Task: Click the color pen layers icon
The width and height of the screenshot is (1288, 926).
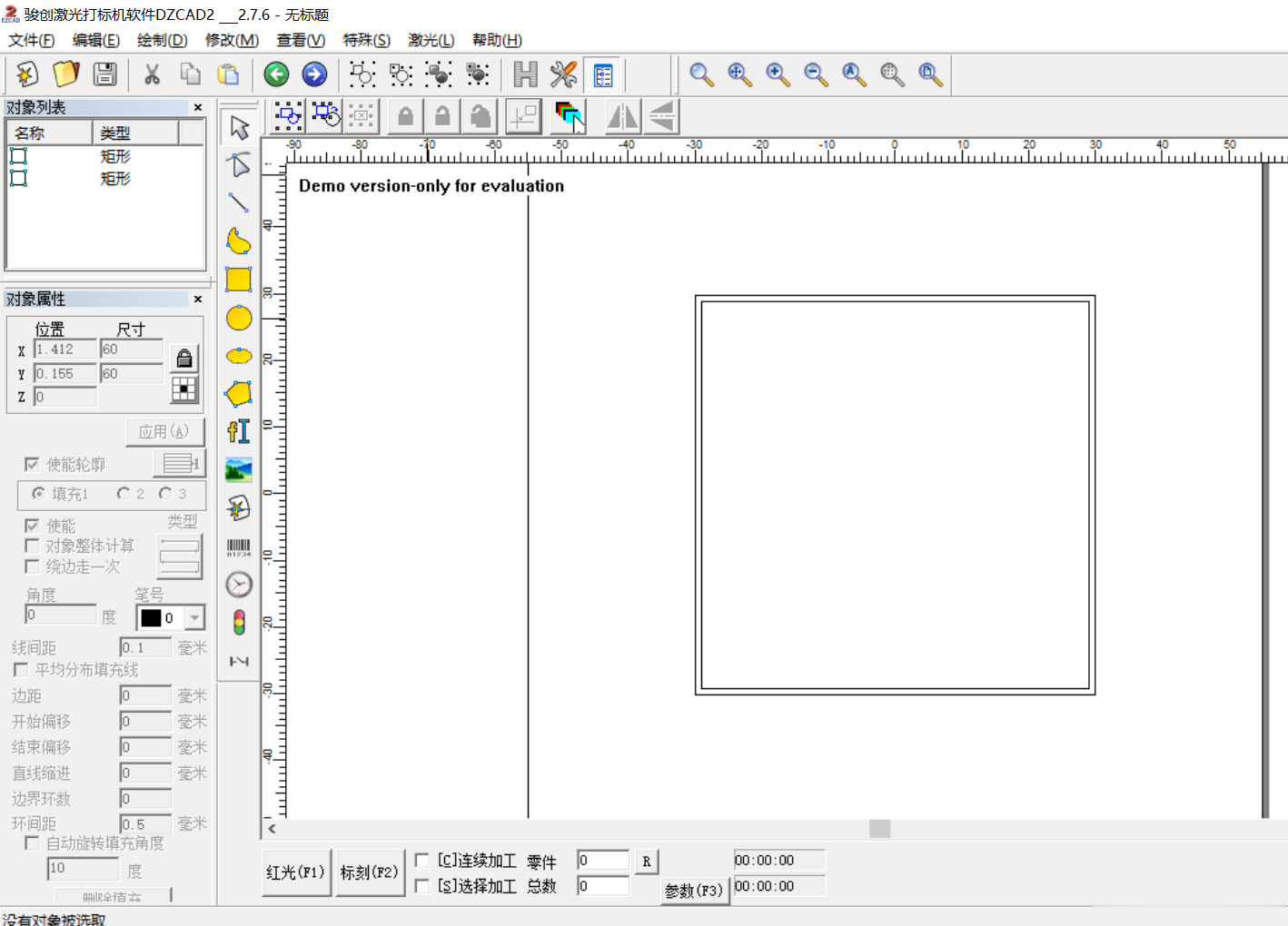Action: pyautogui.click(x=569, y=117)
